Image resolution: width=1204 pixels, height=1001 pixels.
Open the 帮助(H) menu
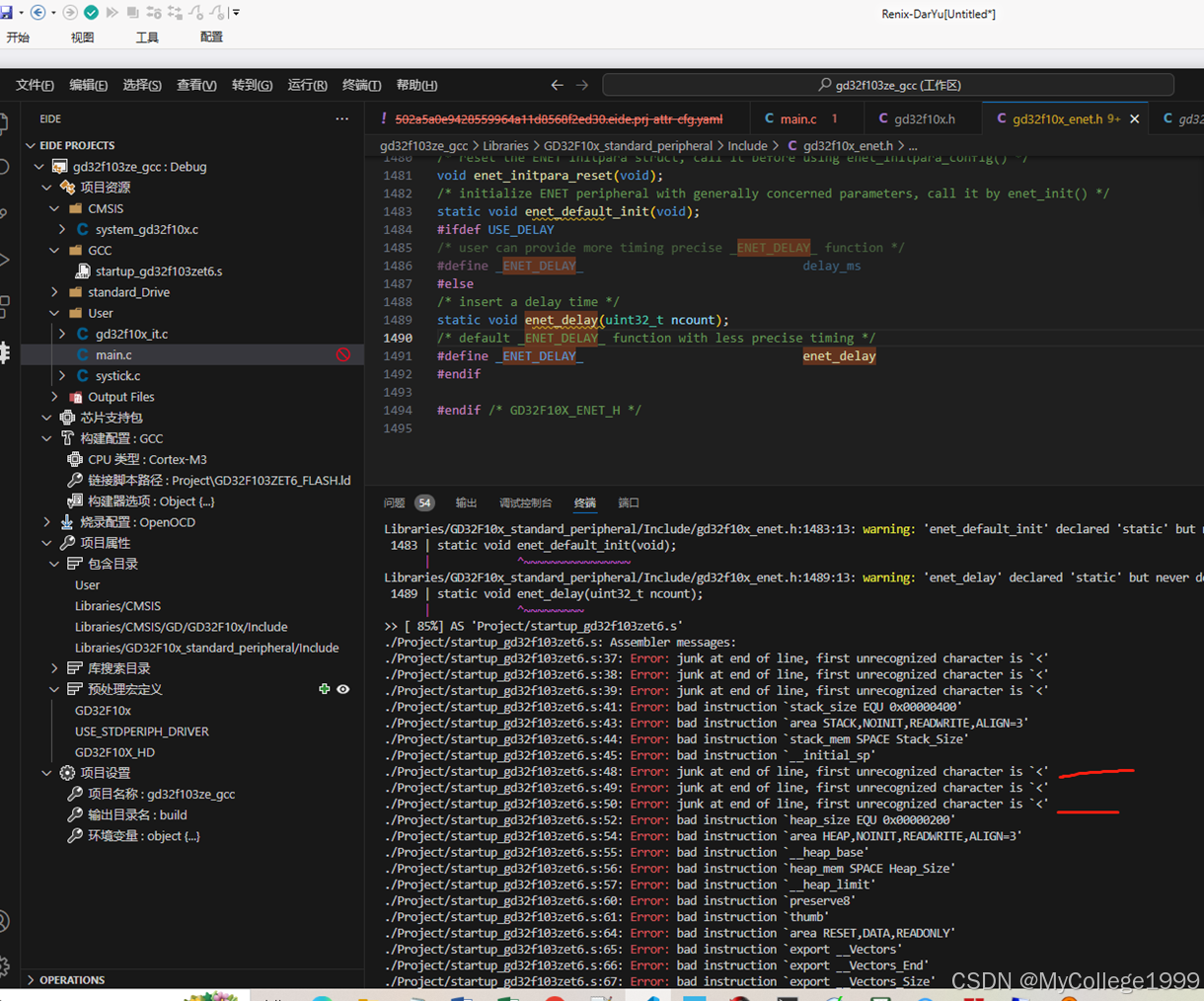416,85
